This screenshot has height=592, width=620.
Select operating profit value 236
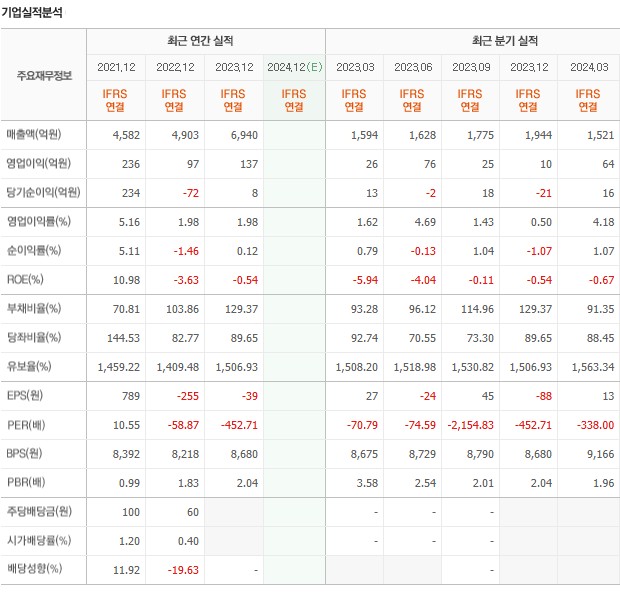click(131, 164)
